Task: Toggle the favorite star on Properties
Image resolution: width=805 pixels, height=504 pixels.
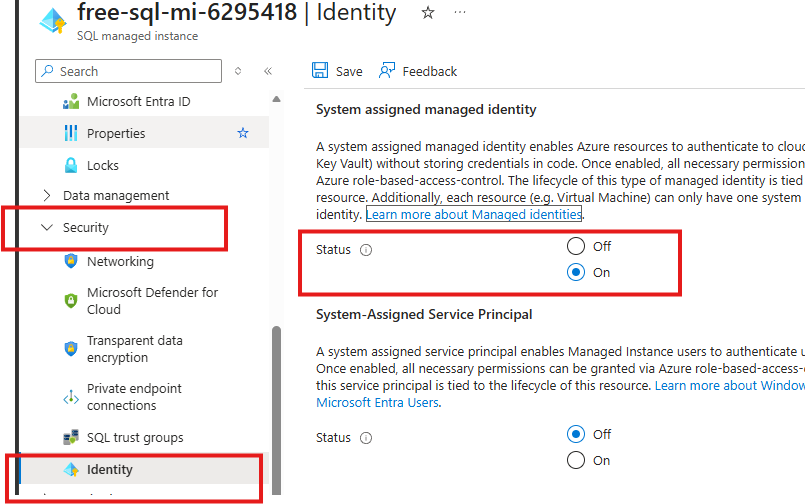Action: coord(243,133)
